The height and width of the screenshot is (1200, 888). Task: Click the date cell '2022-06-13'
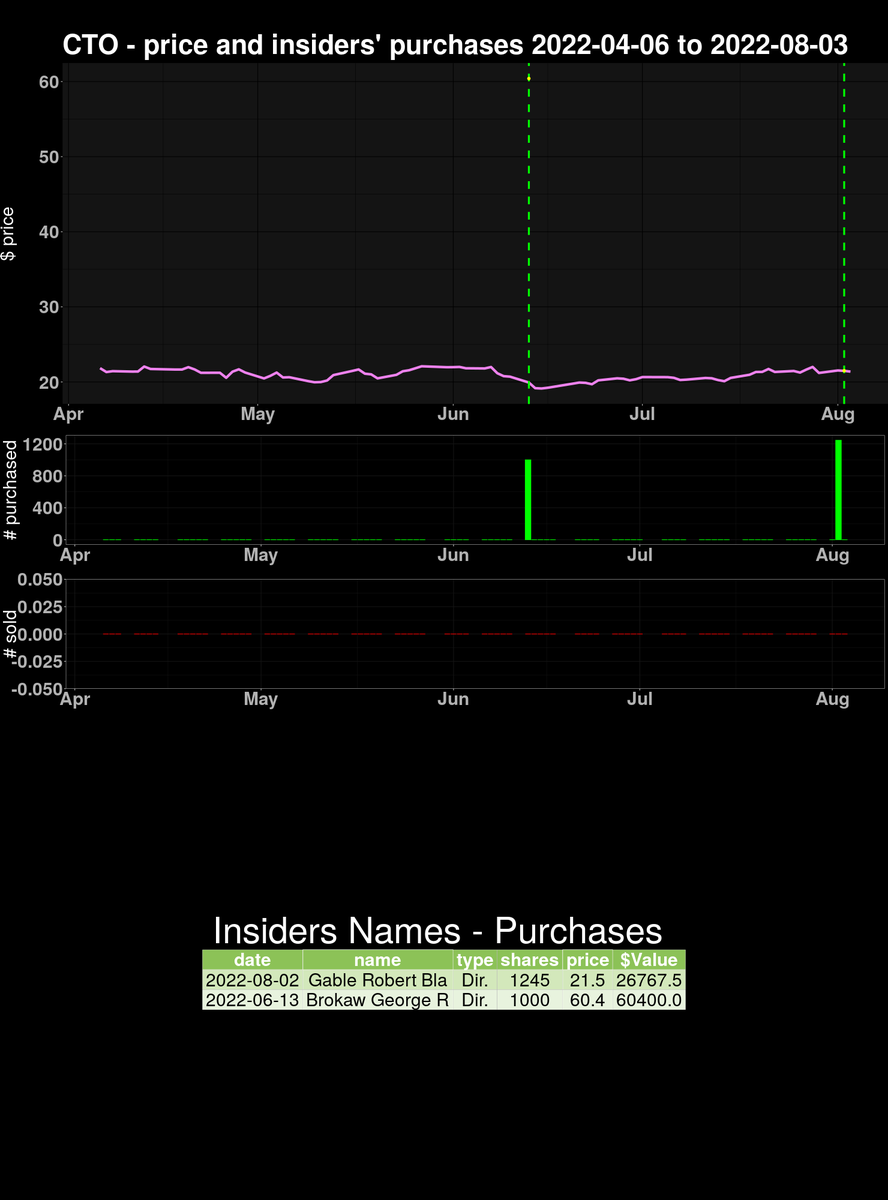click(252, 1000)
